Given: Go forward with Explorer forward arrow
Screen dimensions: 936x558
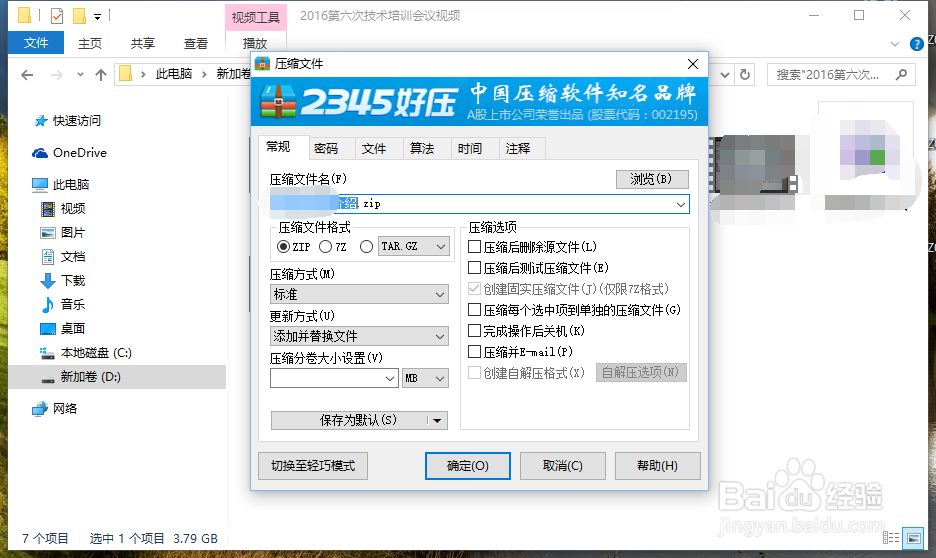Looking at the screenshot, I should pos(57,75).
